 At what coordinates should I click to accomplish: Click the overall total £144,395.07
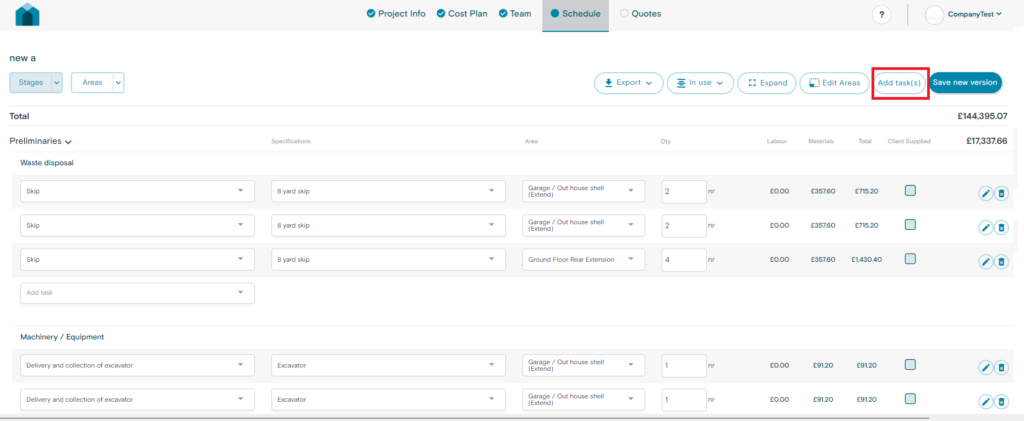(x=982, y=116)
